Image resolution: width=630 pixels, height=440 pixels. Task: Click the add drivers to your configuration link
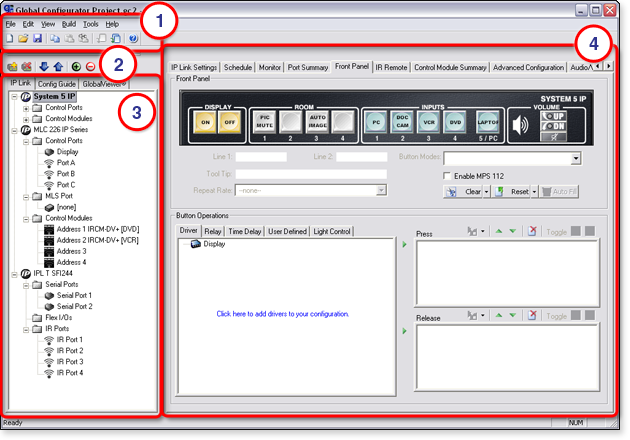[x=283, y=314]
